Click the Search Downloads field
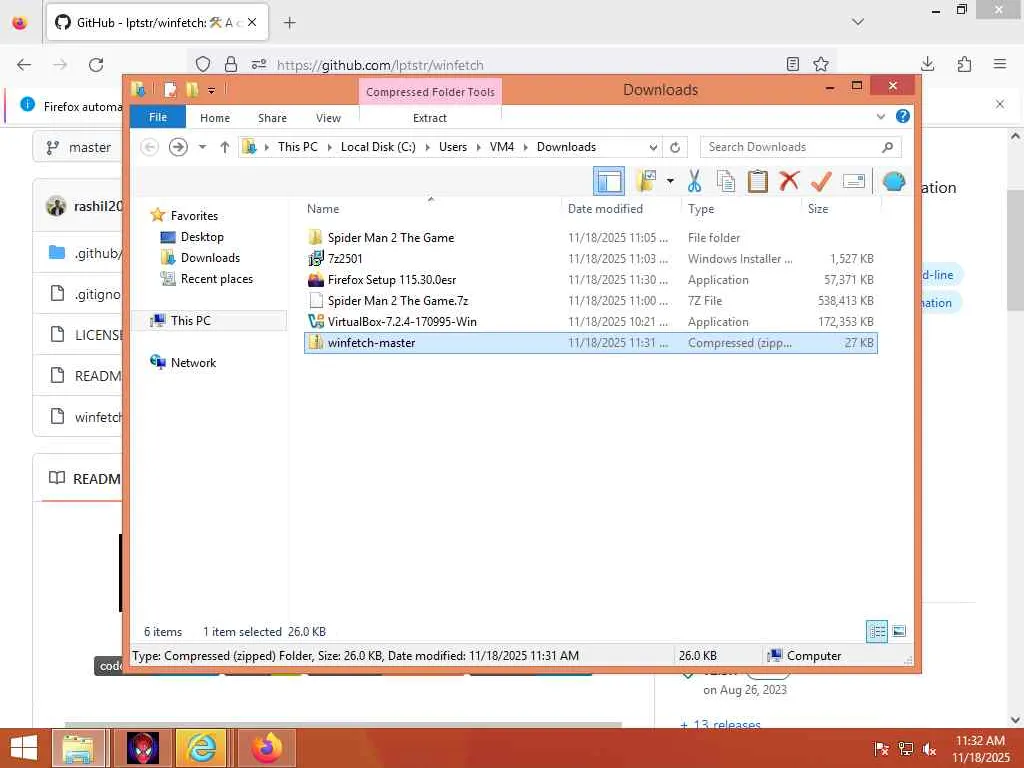Screen dimensions: 1024x768 [801, 147]
